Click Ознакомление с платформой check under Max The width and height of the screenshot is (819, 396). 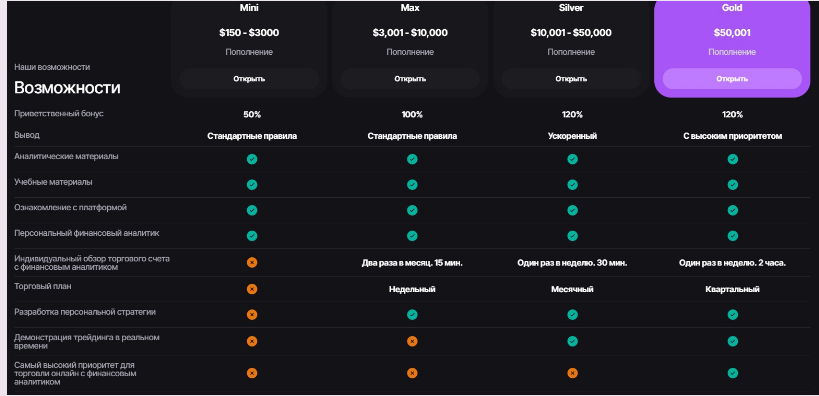click(412, 210)
